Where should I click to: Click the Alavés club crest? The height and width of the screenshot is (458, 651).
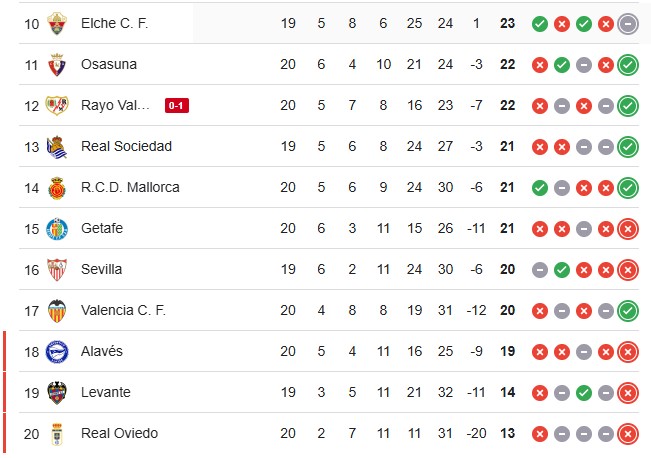(x=57, y=351)
